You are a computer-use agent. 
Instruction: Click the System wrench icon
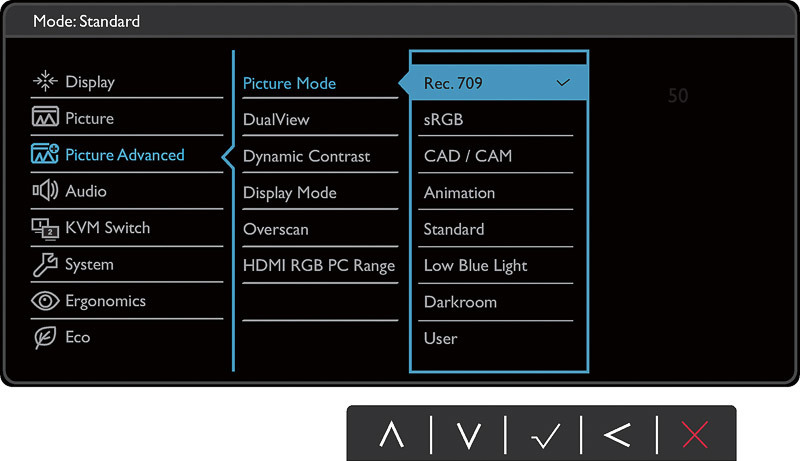45,265
